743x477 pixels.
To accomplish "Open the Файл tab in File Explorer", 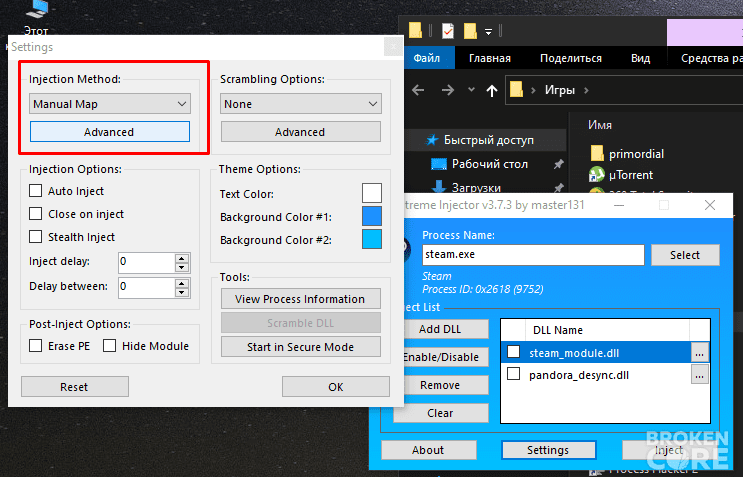I will coord(427,58).
